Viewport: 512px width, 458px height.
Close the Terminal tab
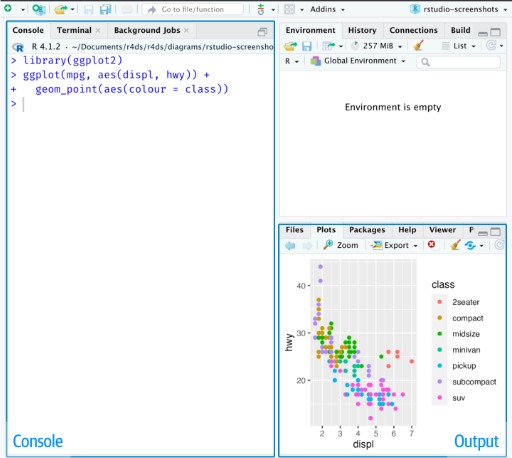[98, 30]
